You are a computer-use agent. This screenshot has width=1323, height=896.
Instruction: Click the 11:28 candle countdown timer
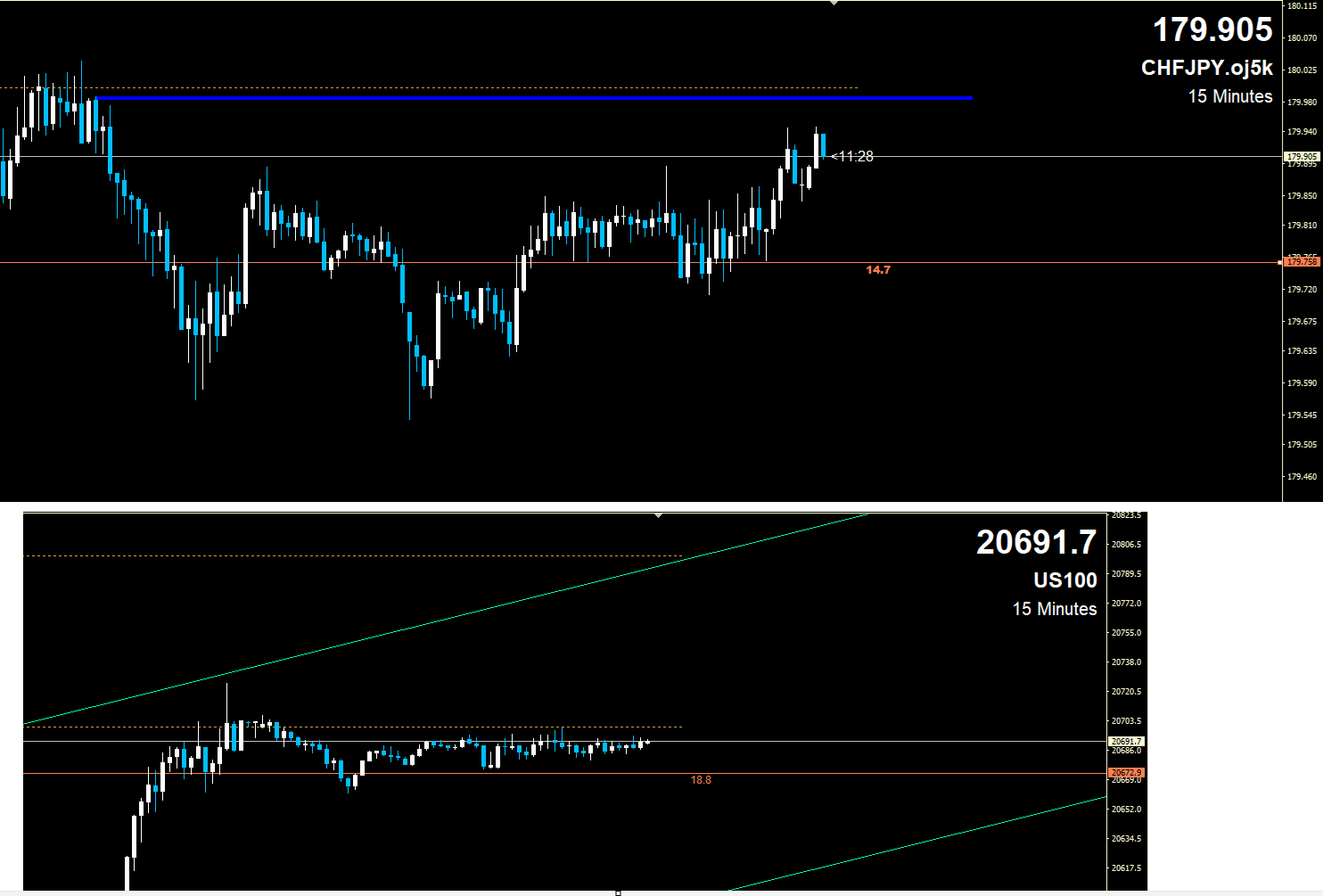coord(855,157)
